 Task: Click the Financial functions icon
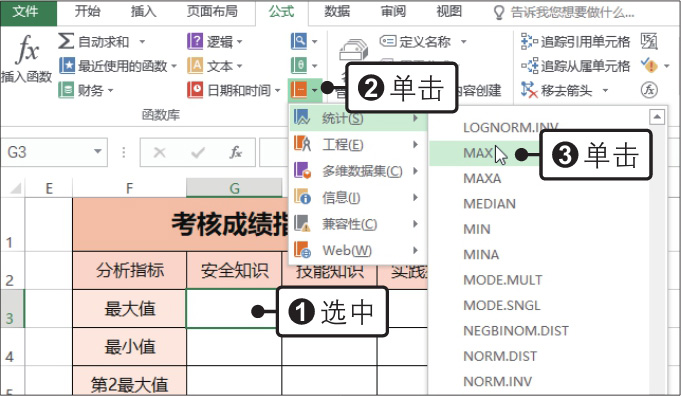(x=66, y=90)
